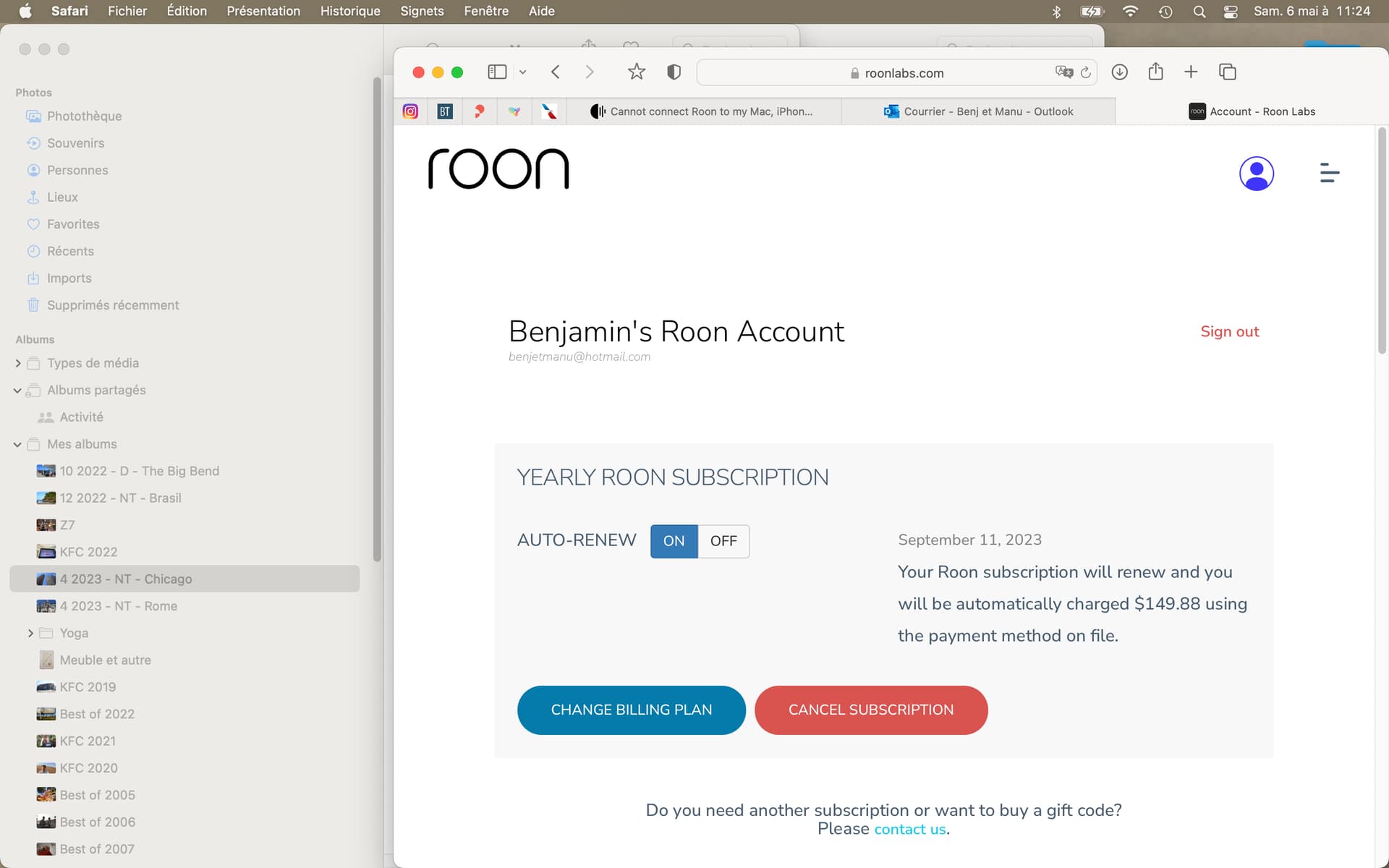Turn auto-renew ON
The height and width of the screenshot is (868, 1389).
[674, 541]
